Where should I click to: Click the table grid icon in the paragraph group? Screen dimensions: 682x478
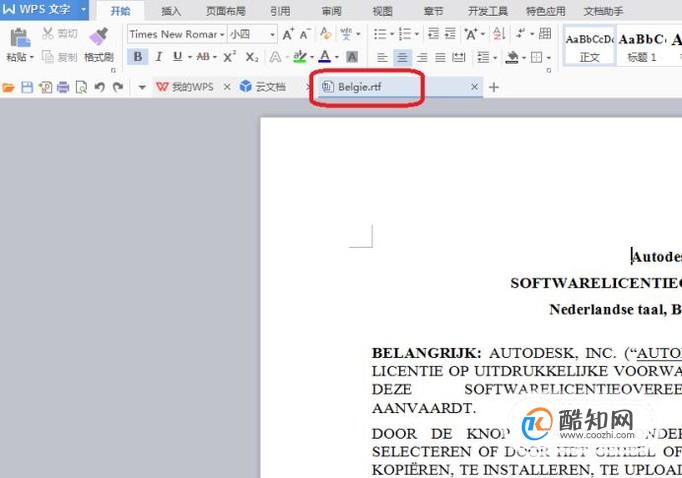[545, 33]
